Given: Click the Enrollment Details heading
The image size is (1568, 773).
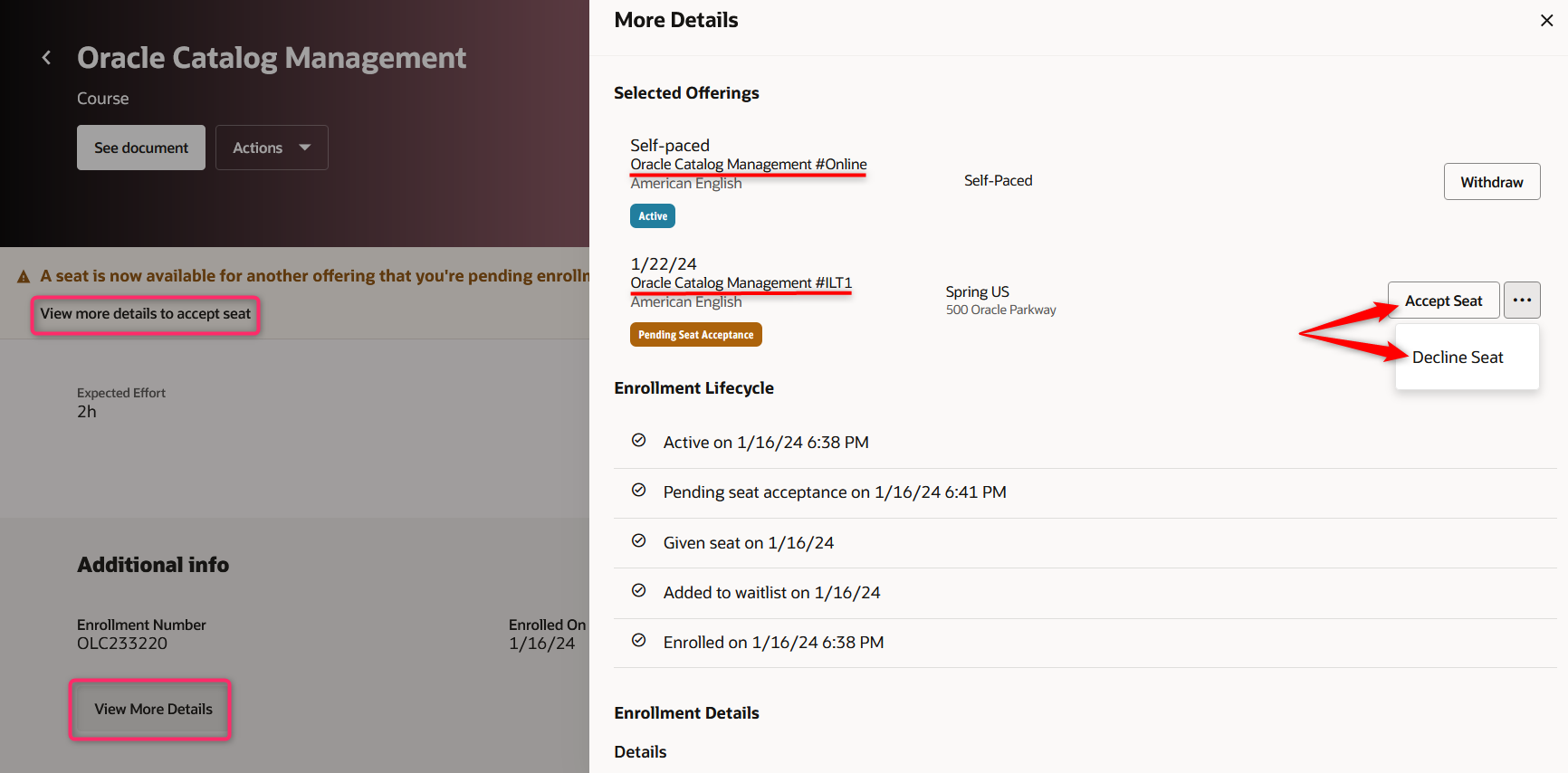Looking at the screenshot, I should (x=687, y=713).
